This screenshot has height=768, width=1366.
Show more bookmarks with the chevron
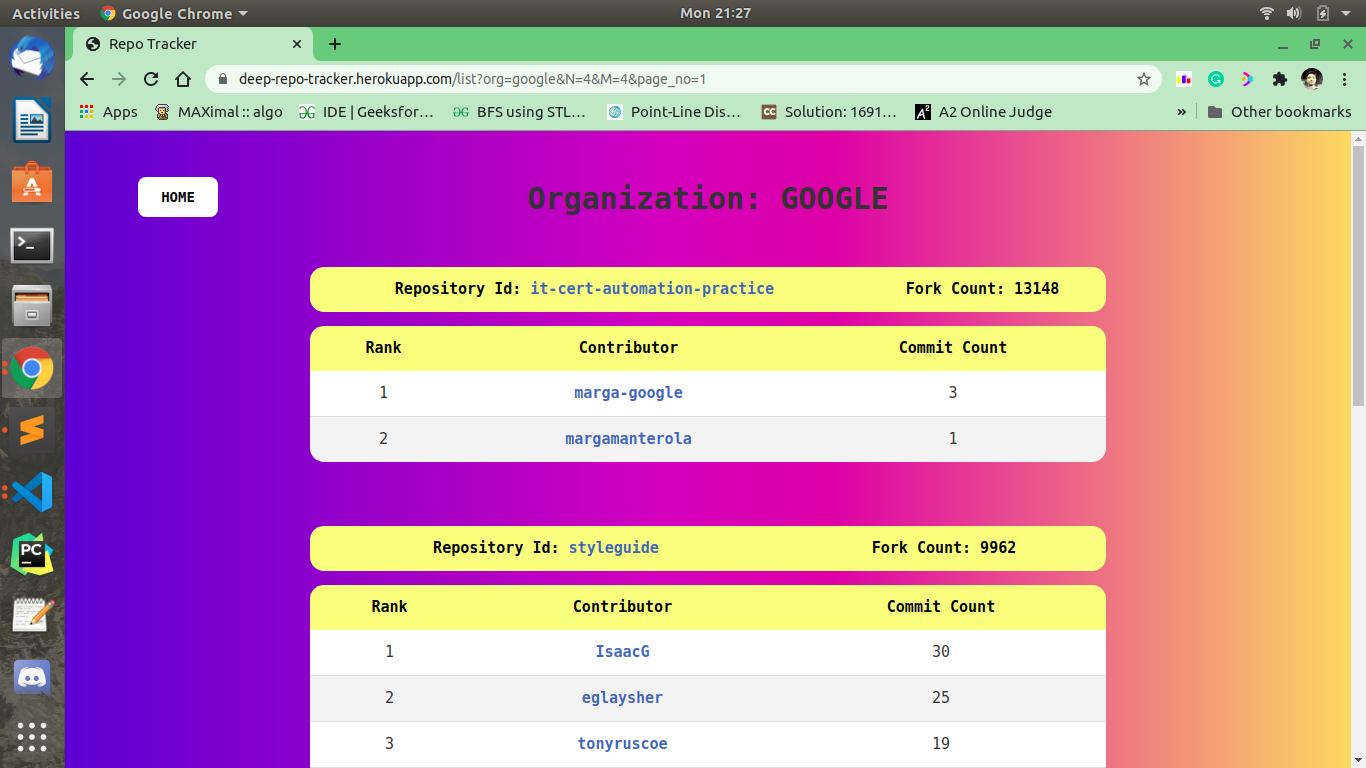tap(1182, 112)
